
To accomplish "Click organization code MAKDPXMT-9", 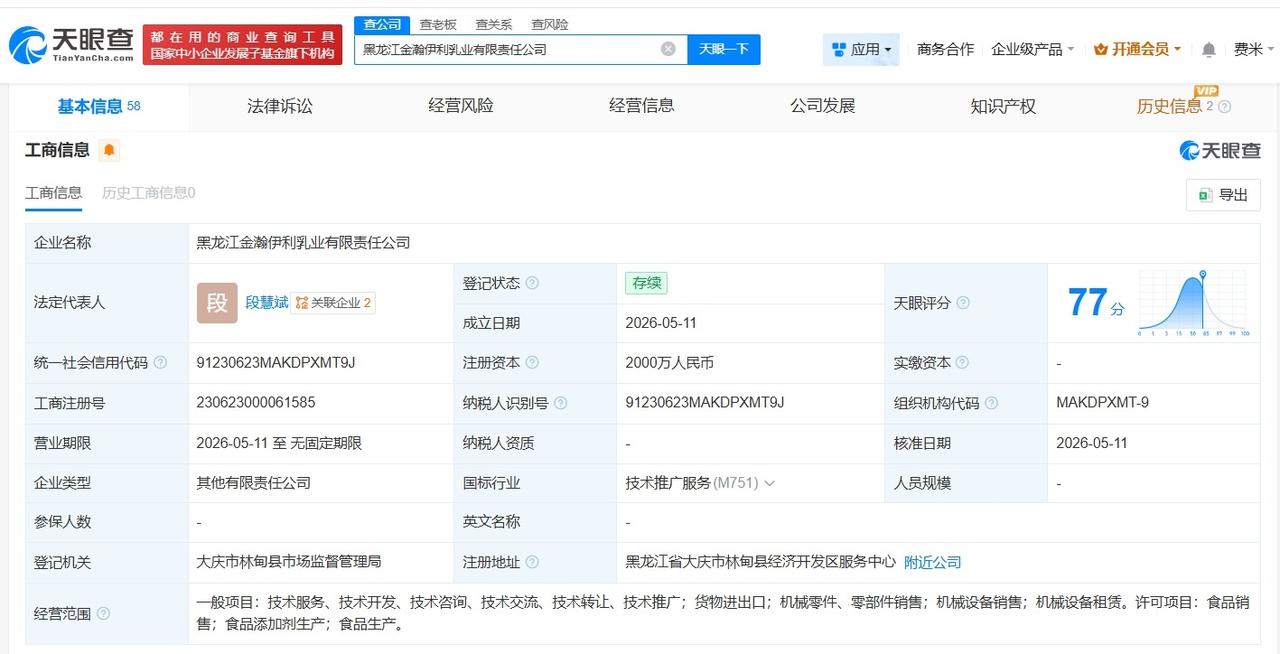I will pos(1103,403).
